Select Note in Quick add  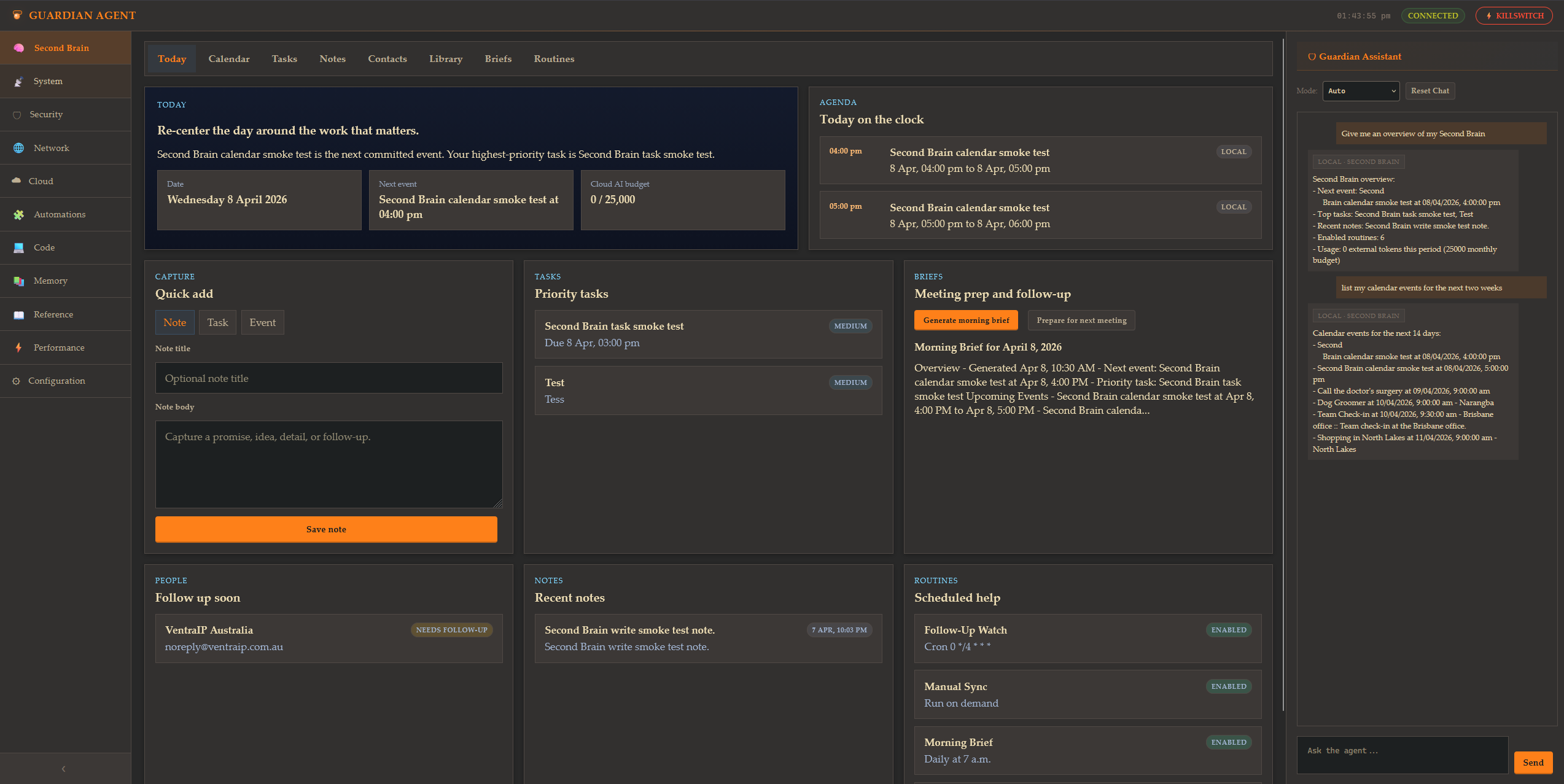coord(174,322)
